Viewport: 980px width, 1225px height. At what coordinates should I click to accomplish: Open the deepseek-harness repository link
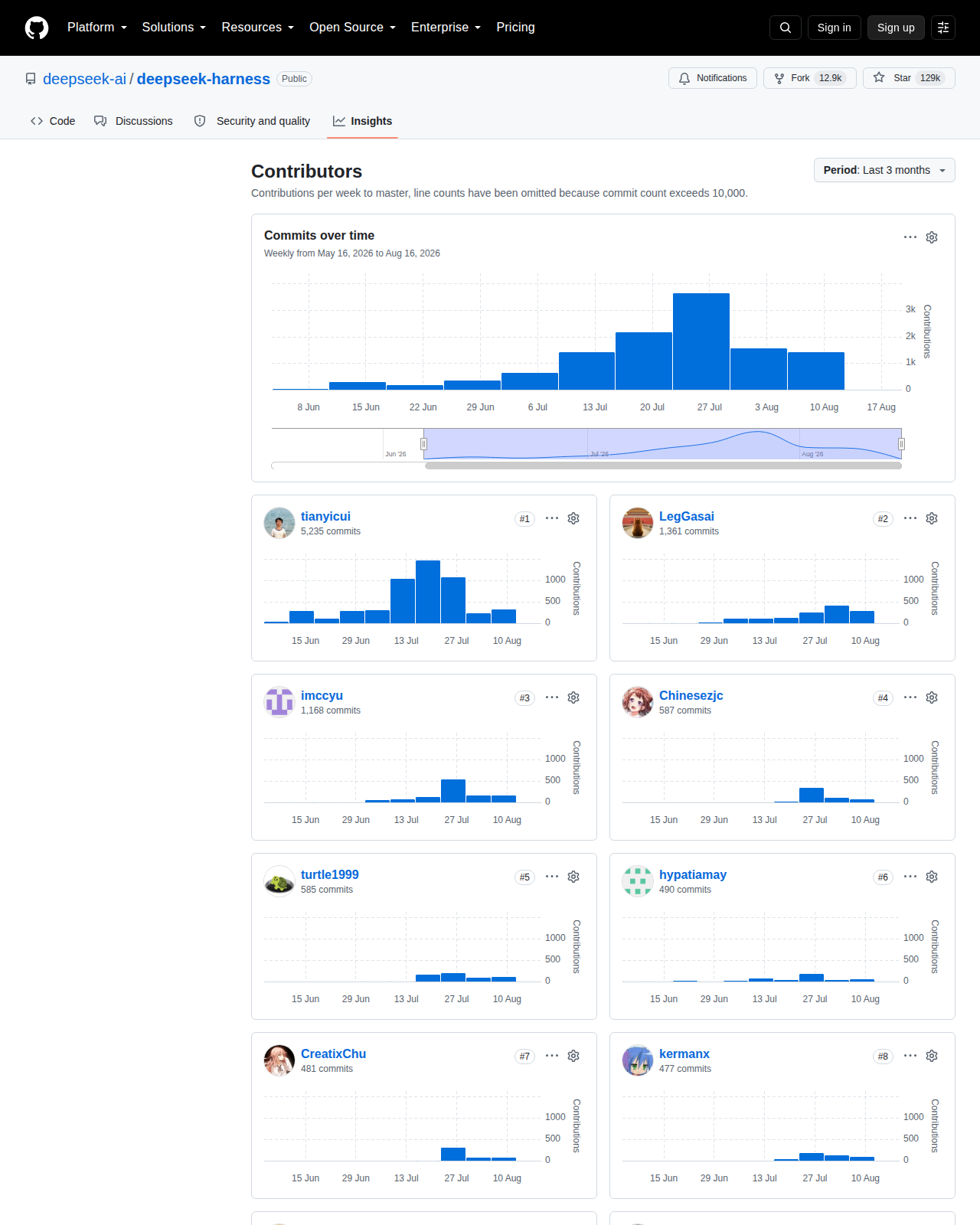(x=204, y=79)
